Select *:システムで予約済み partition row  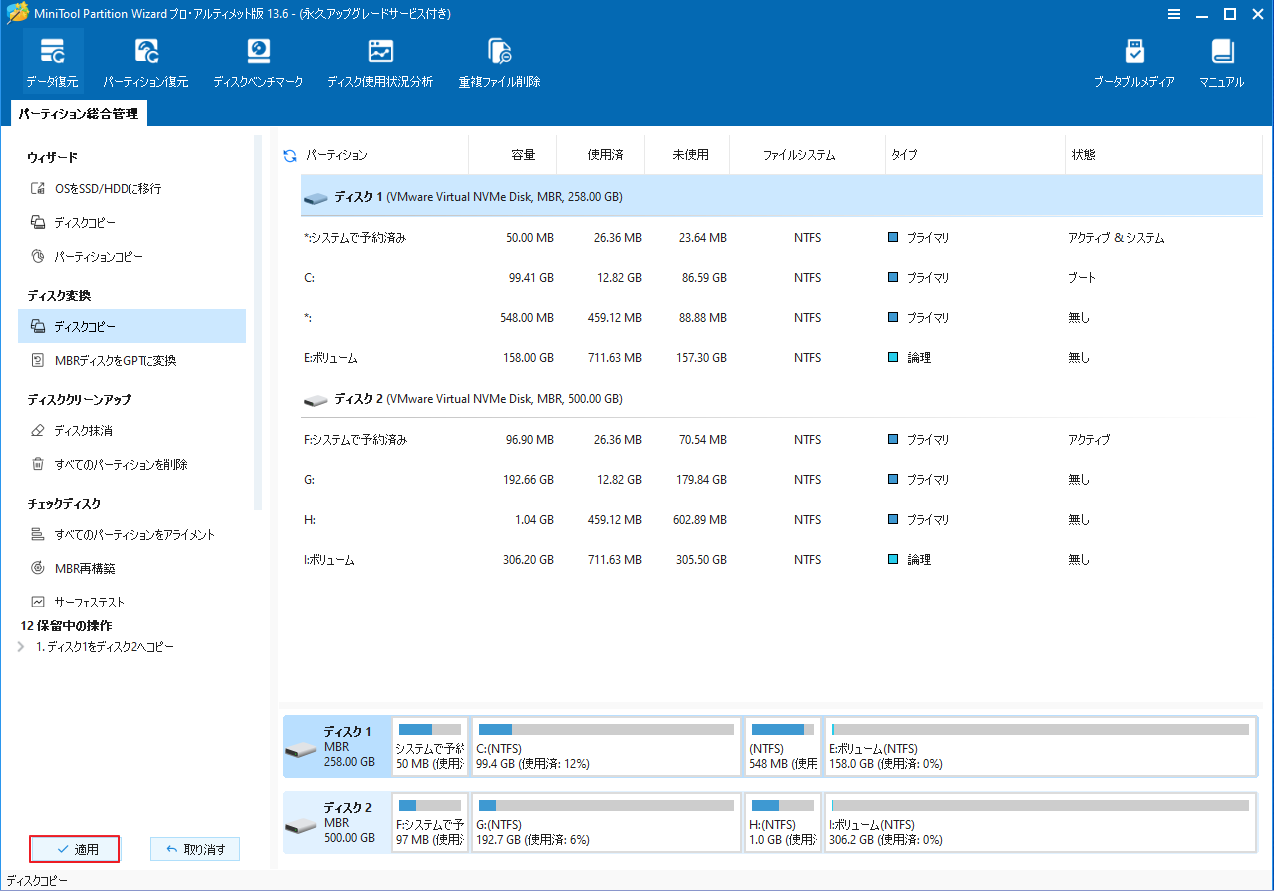781,238
